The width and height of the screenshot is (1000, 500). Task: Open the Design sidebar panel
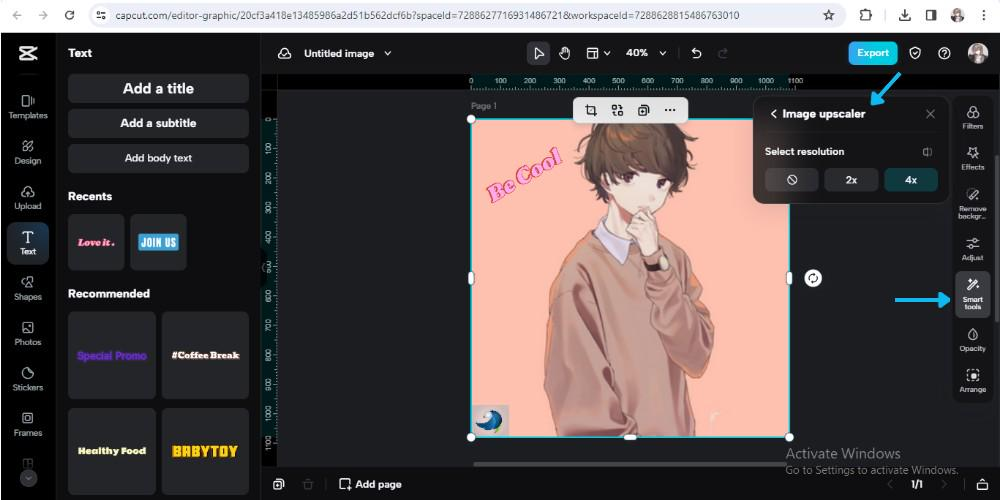(x=27, y=152)
